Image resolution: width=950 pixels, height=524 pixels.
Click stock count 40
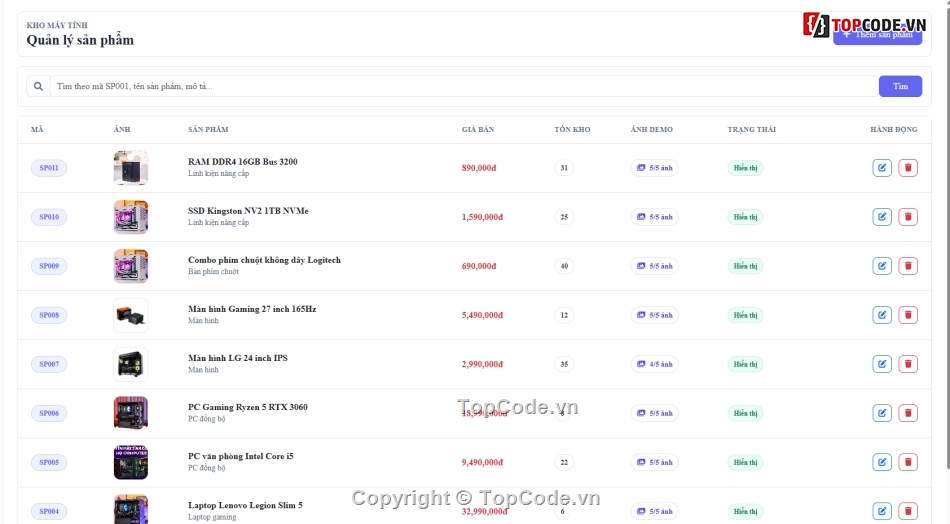tap(564, 266)
